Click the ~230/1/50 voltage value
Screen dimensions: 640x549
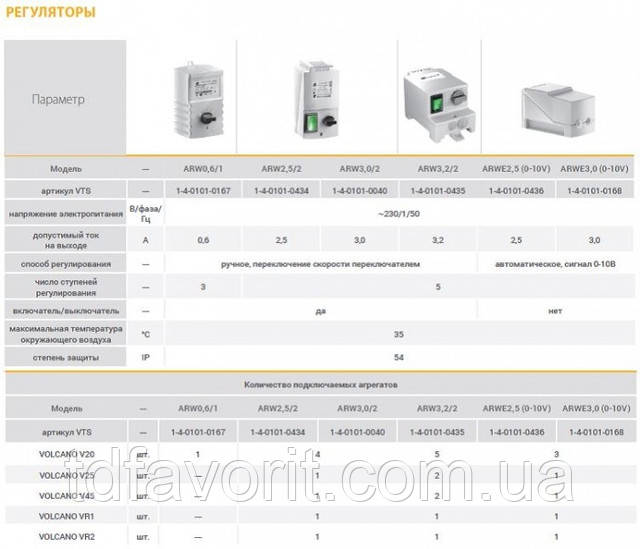[399, 214]
